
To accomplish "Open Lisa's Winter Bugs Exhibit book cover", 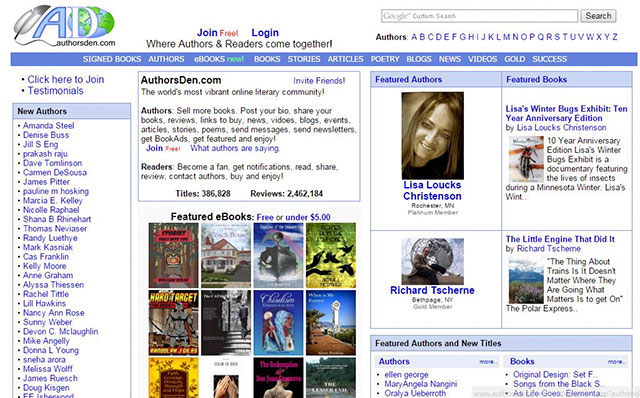I will pyautogui.click(x=526, y=159).
